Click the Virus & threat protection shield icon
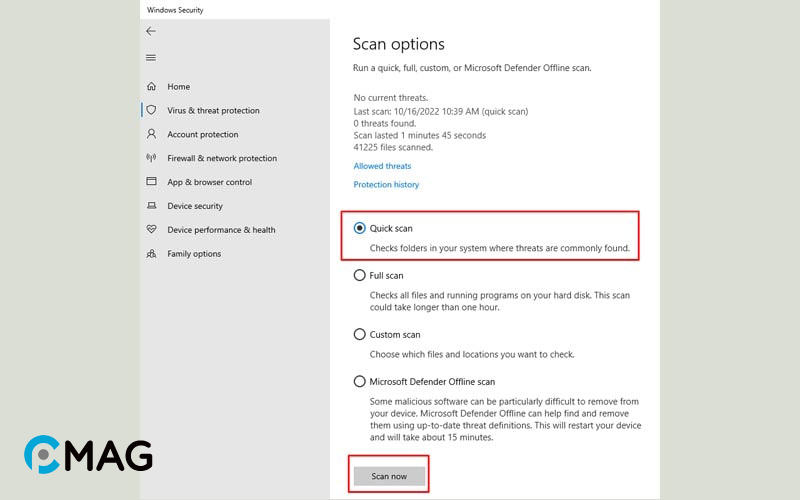 [152, 110]
